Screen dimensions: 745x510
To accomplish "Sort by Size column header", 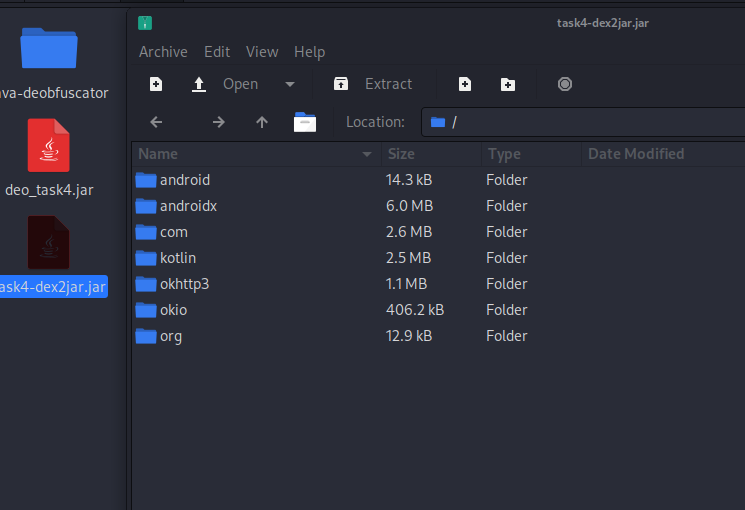I will coord(431,154).
